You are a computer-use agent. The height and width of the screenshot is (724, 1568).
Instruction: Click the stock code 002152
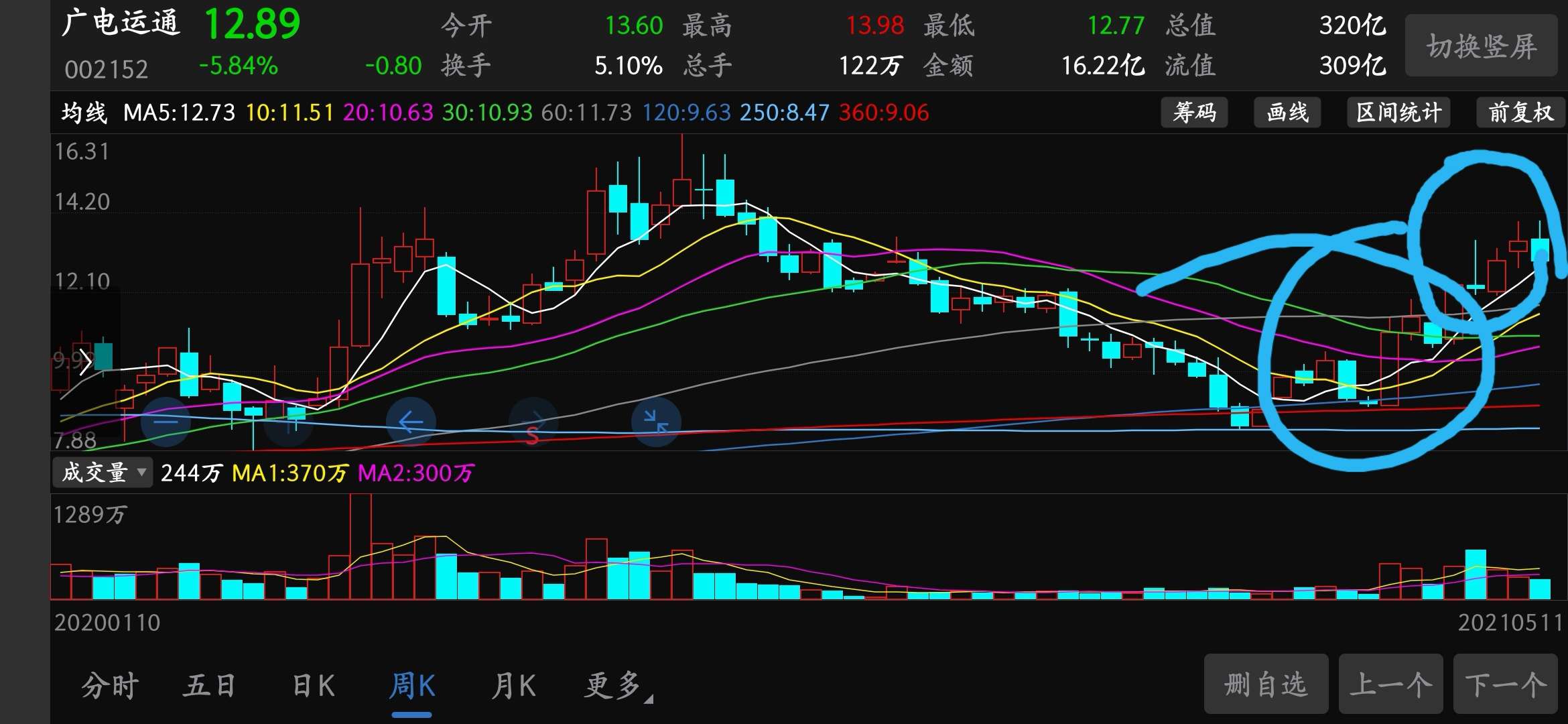coord(106,69)
